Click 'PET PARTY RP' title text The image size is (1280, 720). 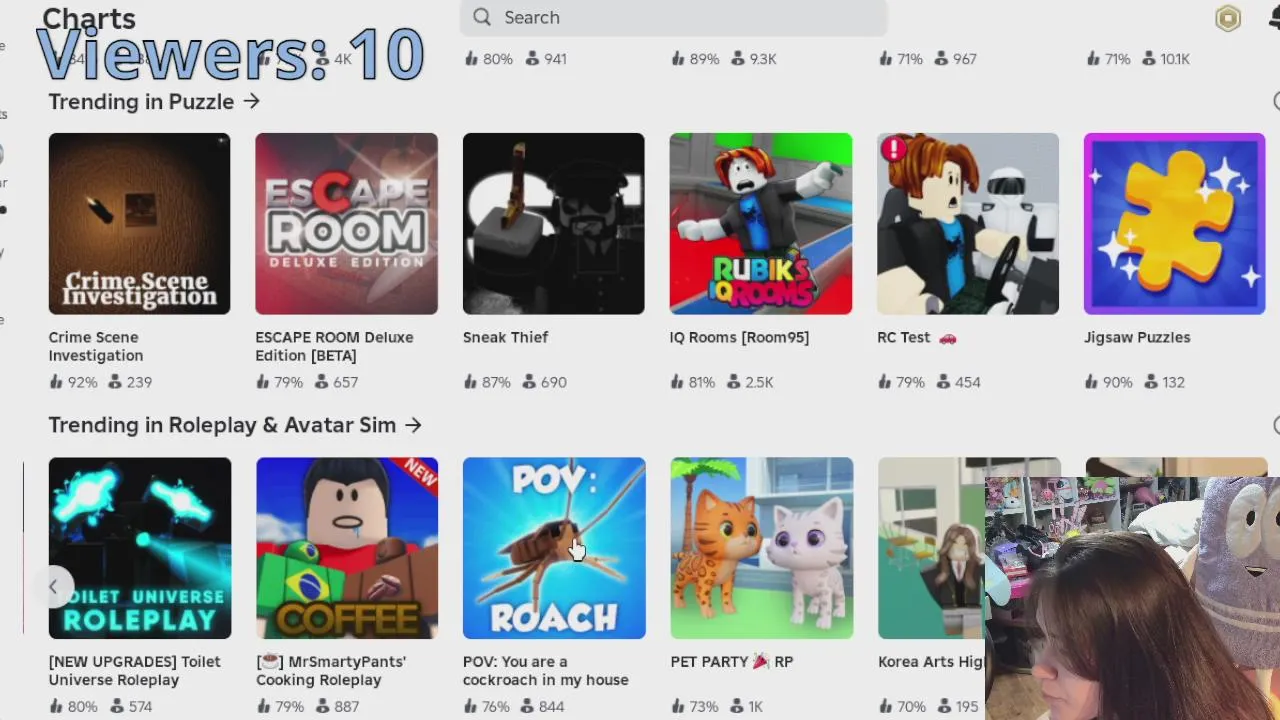pyautogui.click(x=732, y=661)
